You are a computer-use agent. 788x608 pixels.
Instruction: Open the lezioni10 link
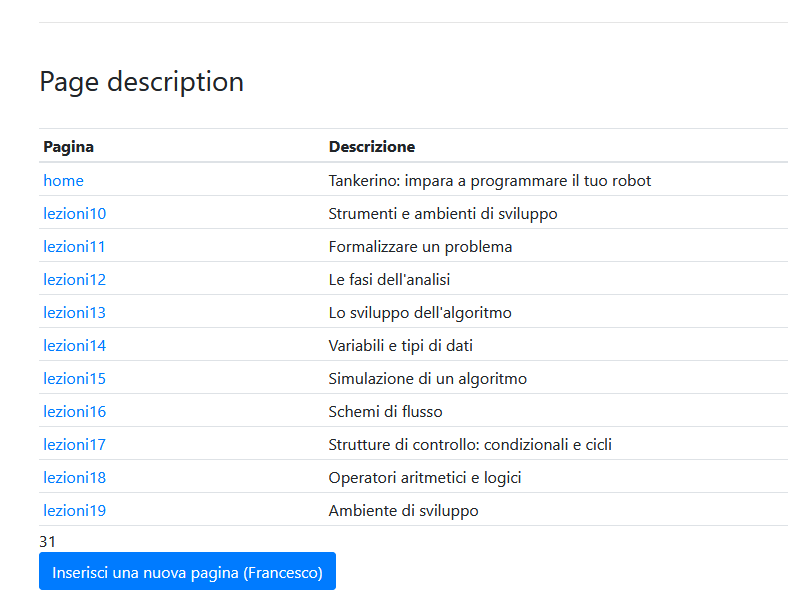click(74, 214)
